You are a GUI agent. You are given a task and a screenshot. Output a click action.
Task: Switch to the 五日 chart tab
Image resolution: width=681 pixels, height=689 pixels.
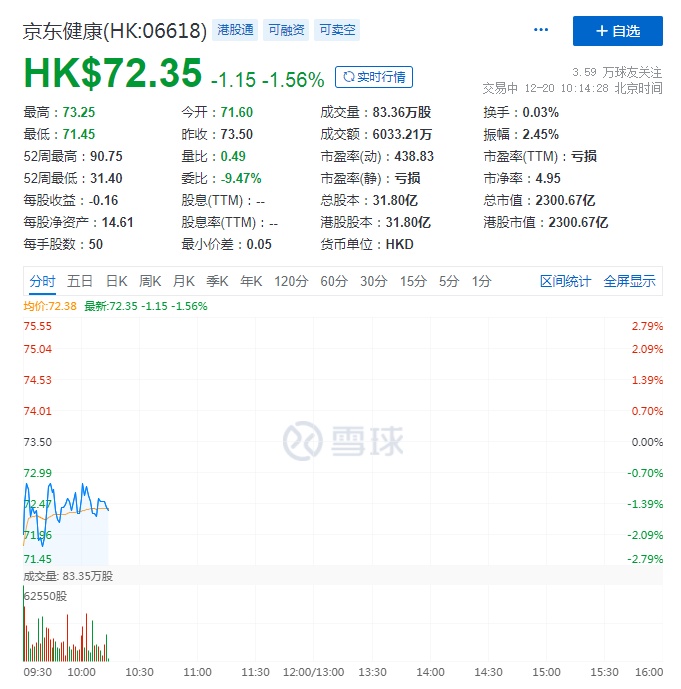(80, 282)
